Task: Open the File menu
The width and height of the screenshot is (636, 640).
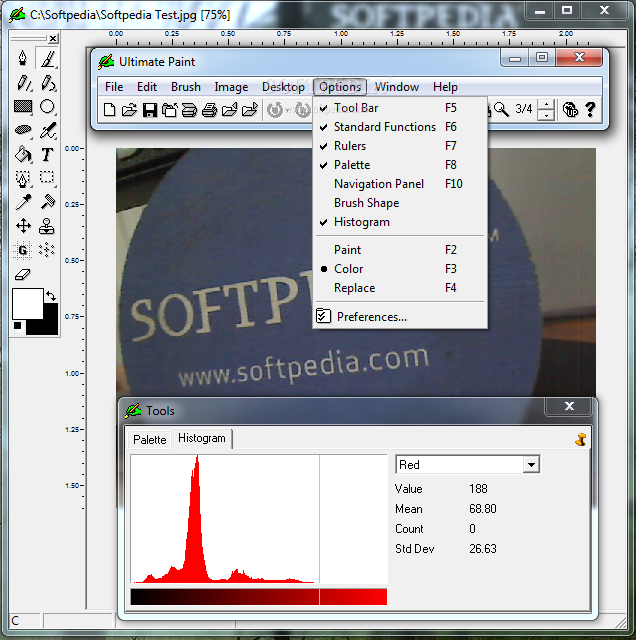Action: click(114, 87)
